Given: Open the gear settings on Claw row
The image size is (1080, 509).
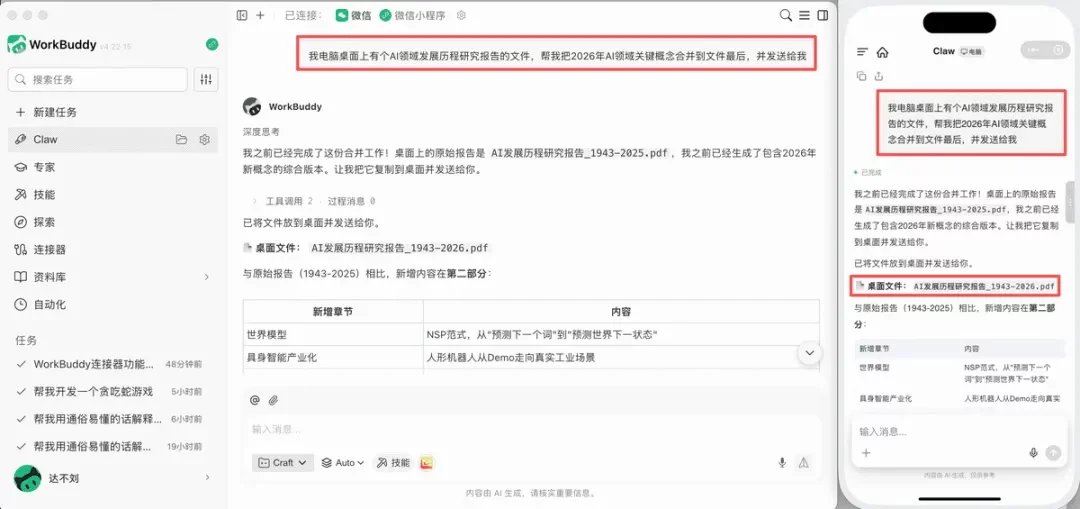Looking at the screenshot, I should 204,139.
